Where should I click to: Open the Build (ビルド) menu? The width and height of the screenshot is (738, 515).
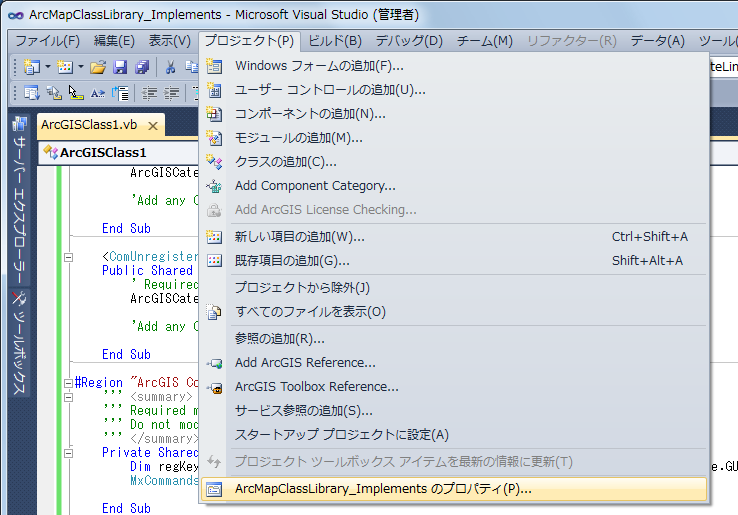[335, 41]
